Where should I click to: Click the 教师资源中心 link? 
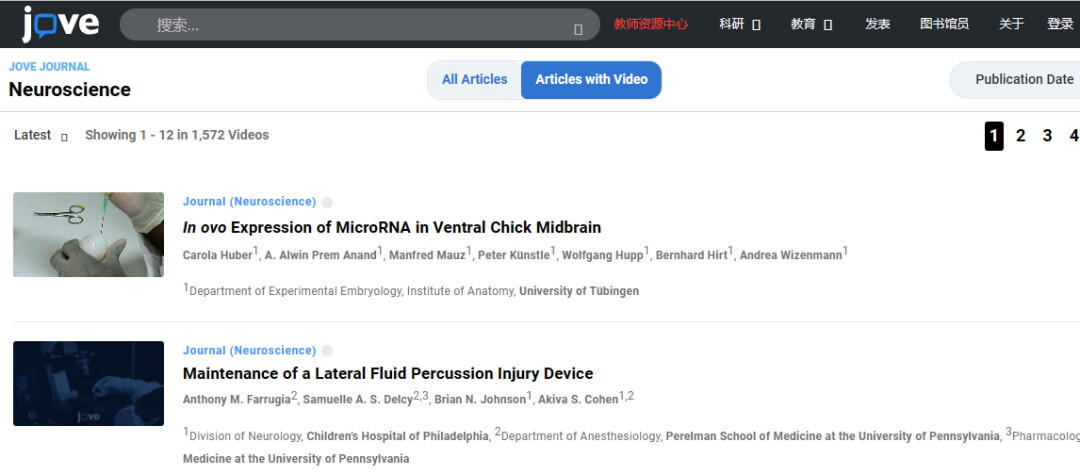click(x=651, y=24)
